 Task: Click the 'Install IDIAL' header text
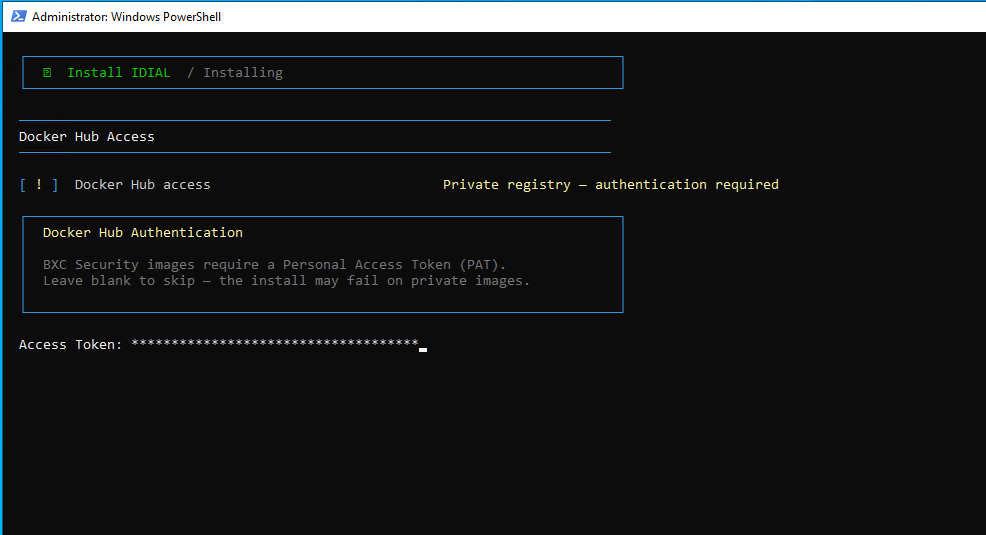119,73
